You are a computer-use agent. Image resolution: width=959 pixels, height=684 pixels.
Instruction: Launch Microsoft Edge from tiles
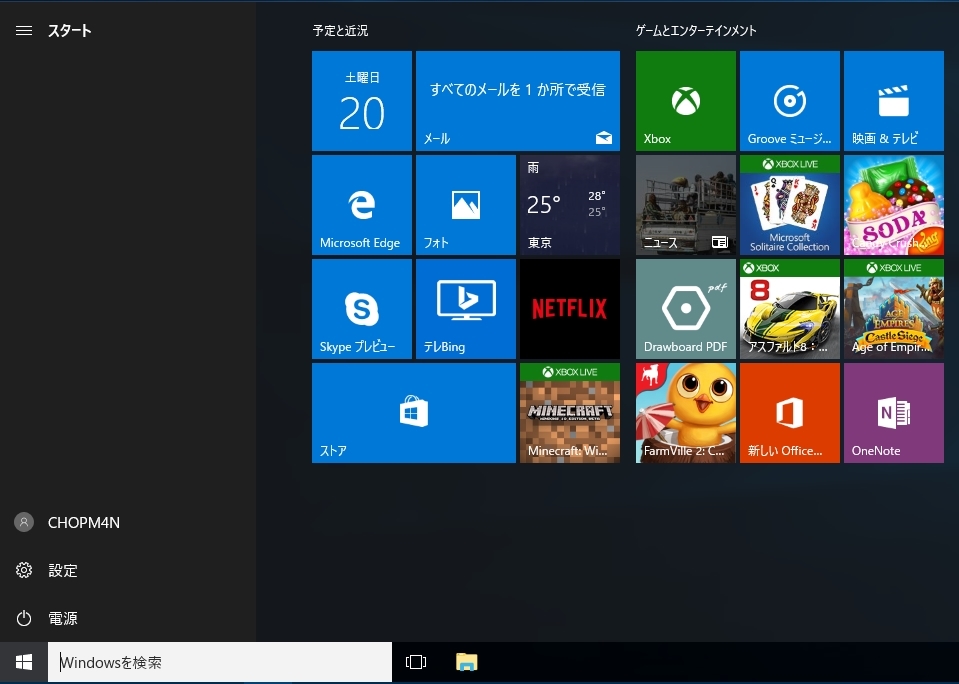coord(362,205)
